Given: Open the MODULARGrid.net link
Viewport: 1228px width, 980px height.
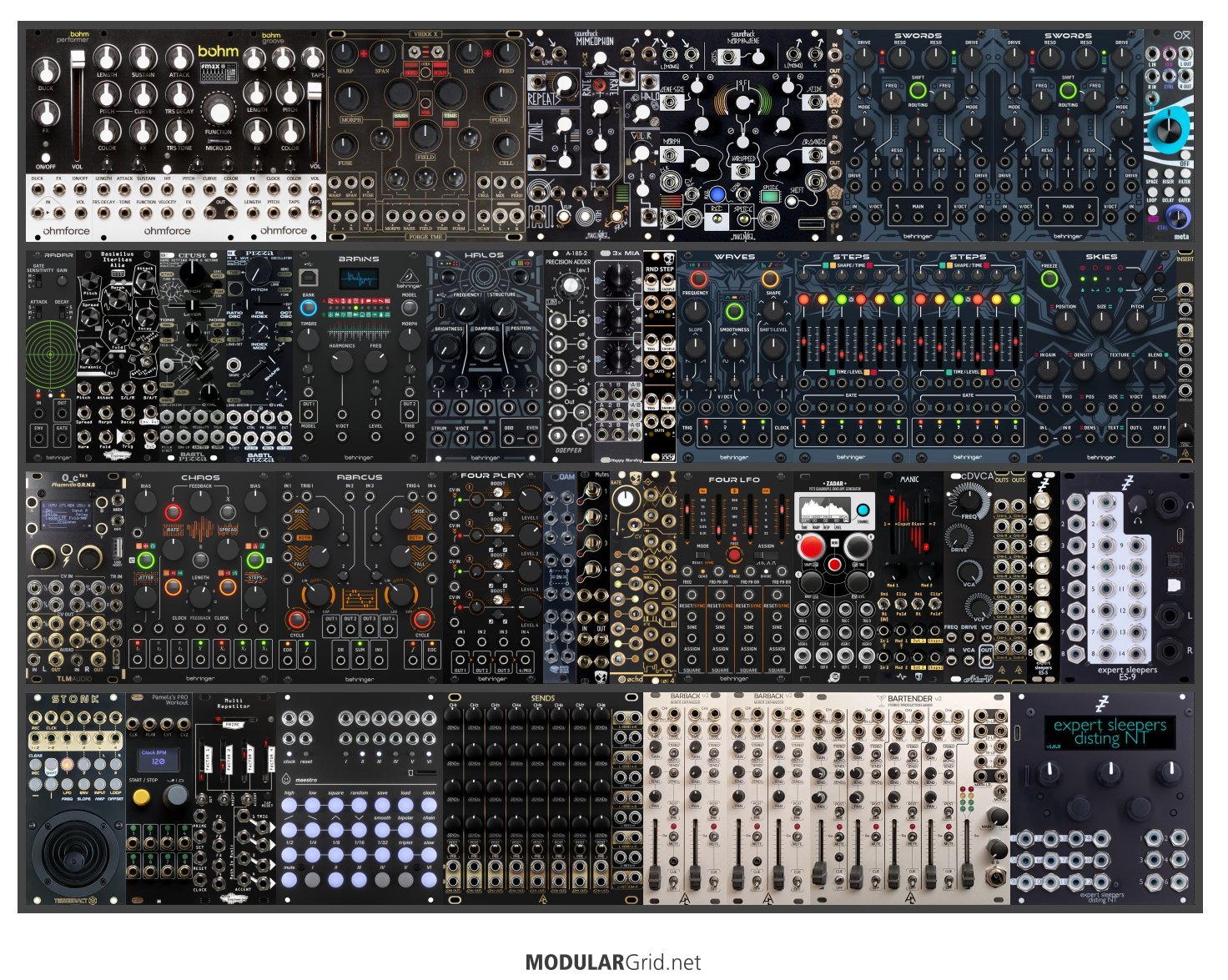Looking at the screenshot, I should [x=613, y=962].
